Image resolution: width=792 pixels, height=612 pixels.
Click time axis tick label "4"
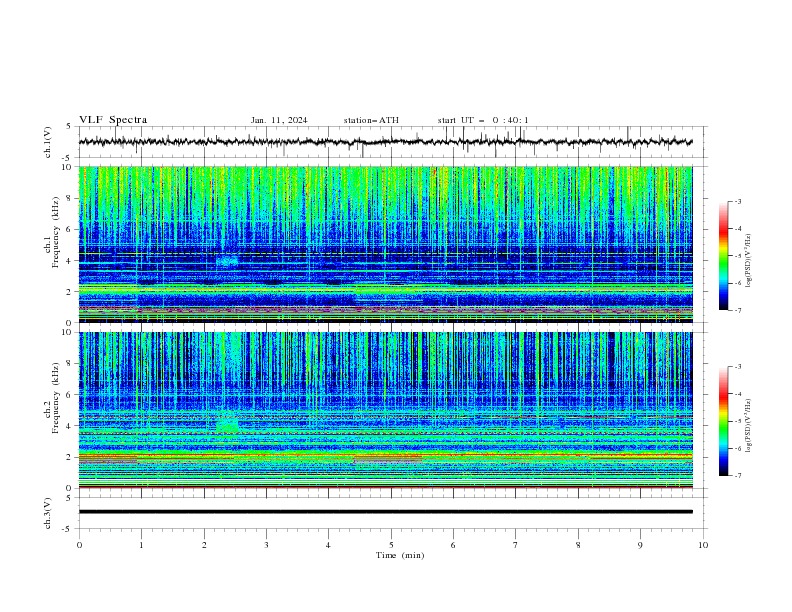click(329, 545)
